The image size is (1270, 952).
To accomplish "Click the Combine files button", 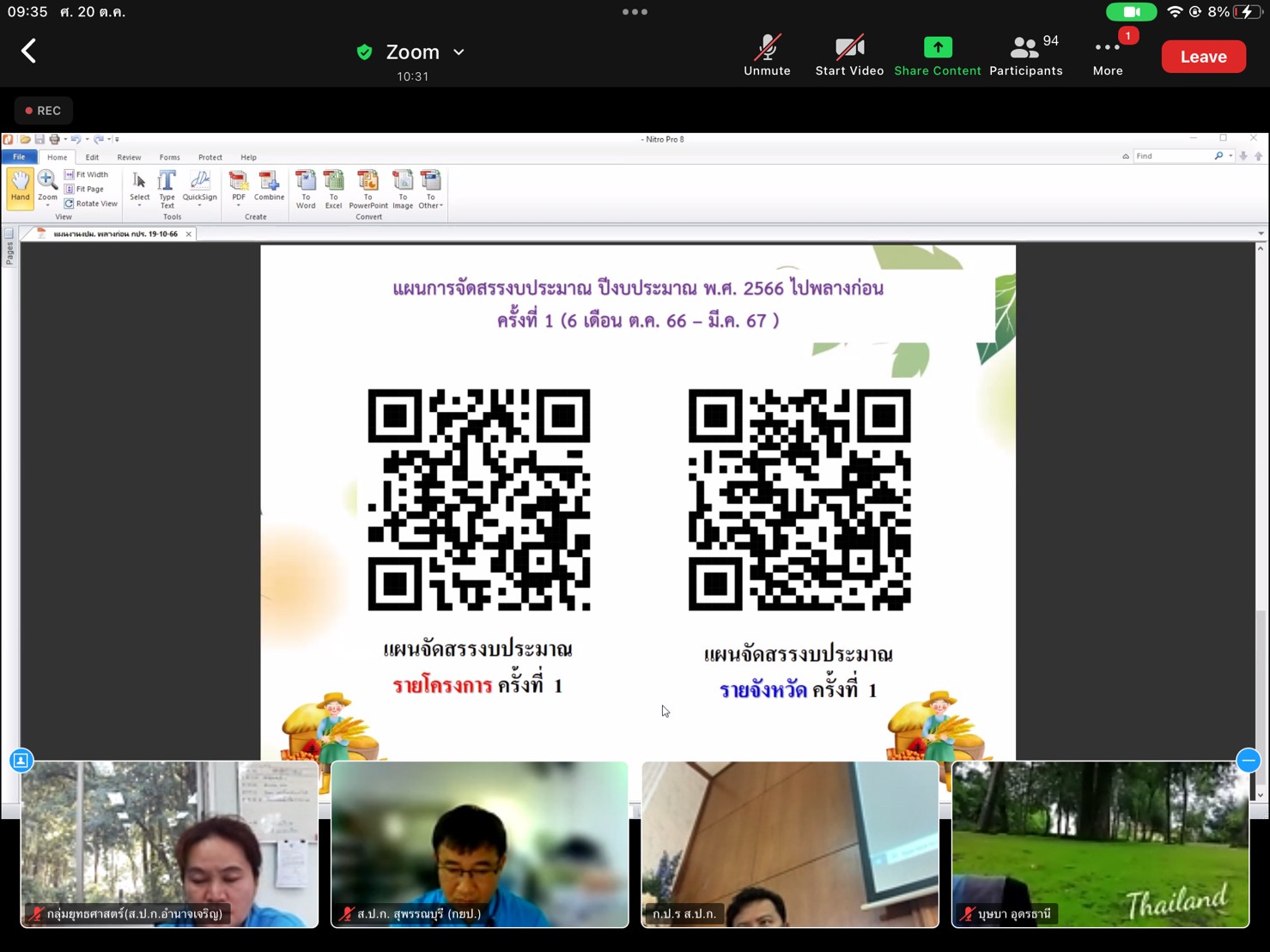I will pyautogui.click(x=269, y=185).
